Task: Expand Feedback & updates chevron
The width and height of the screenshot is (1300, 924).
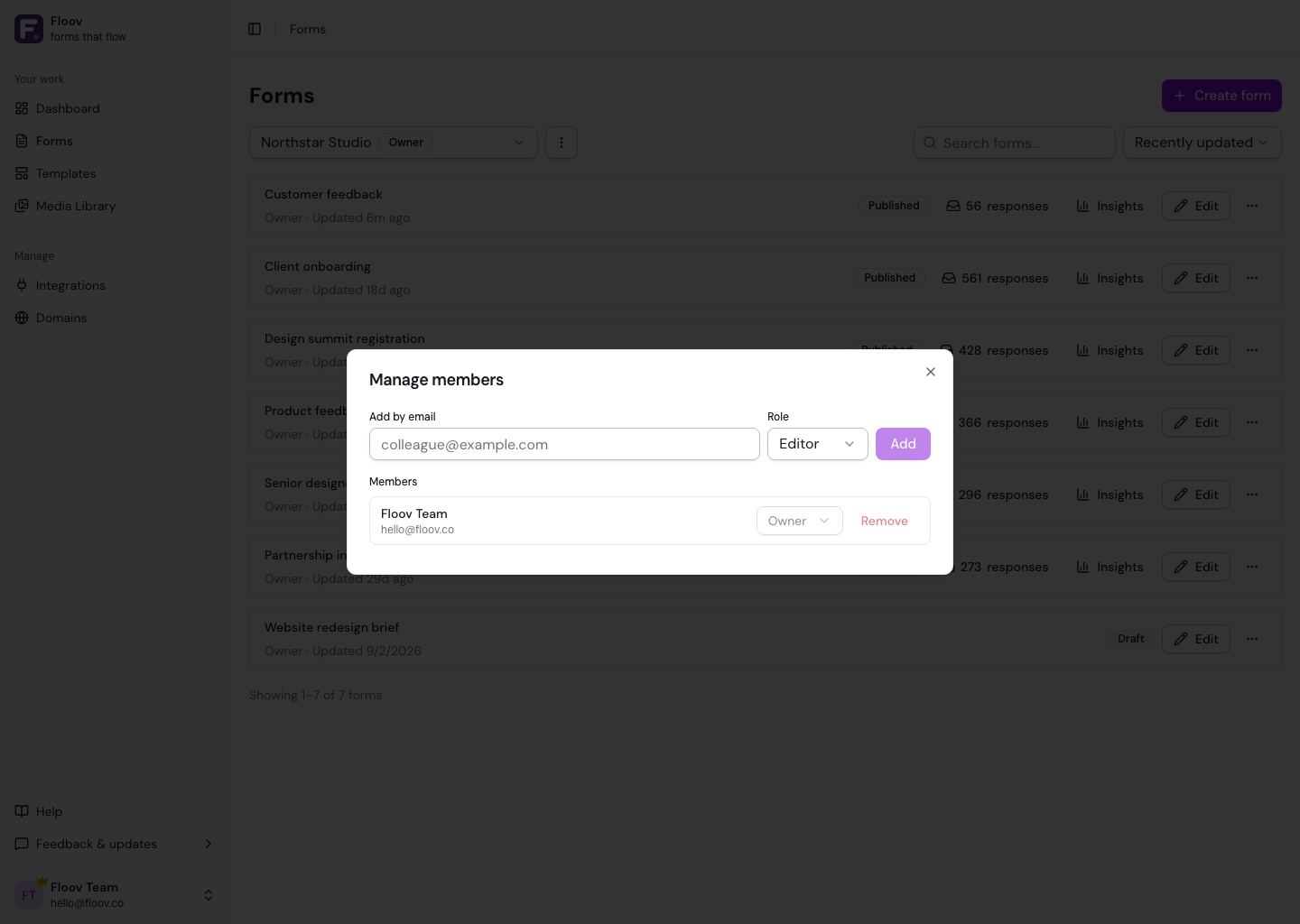Action: (209, 844)
